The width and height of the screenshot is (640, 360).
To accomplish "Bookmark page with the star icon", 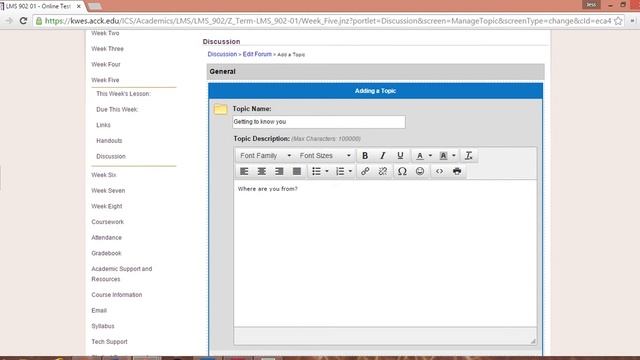I will pyautogui.click(x=618, y=21).
